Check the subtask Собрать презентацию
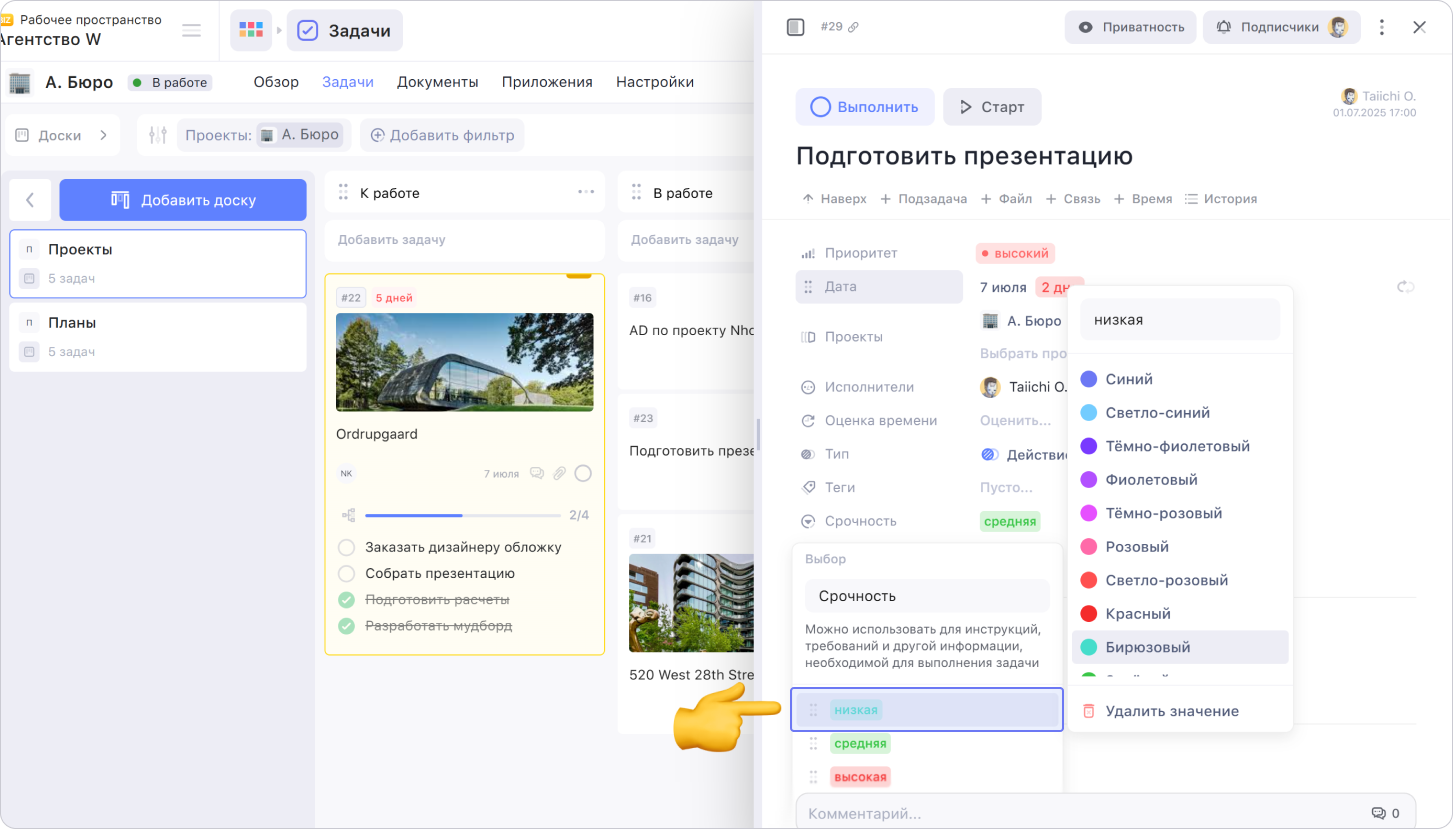 coord(347,573)
